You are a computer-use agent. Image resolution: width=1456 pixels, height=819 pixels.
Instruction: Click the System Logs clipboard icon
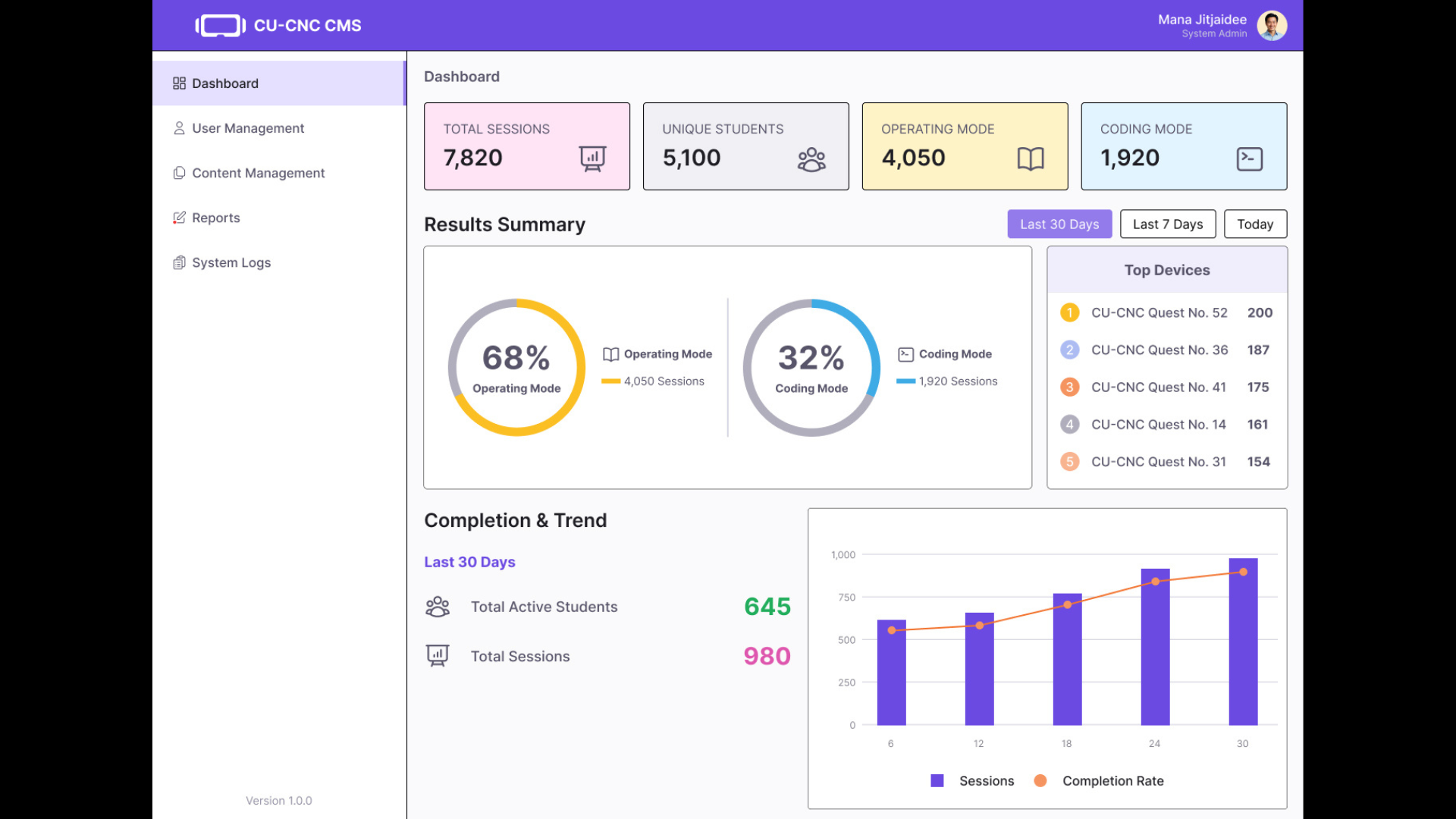179,262
